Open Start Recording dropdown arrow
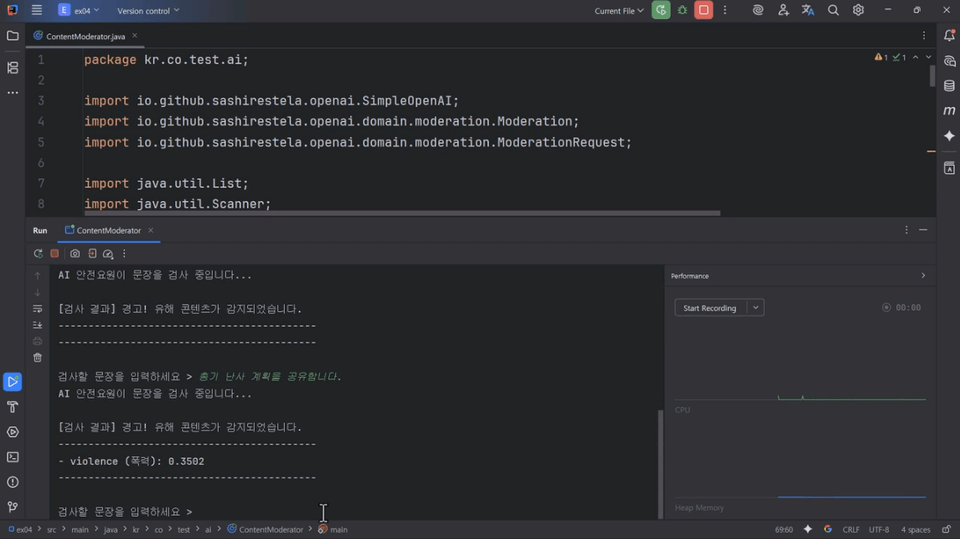The image size is (960, 539). coord(756,307)
